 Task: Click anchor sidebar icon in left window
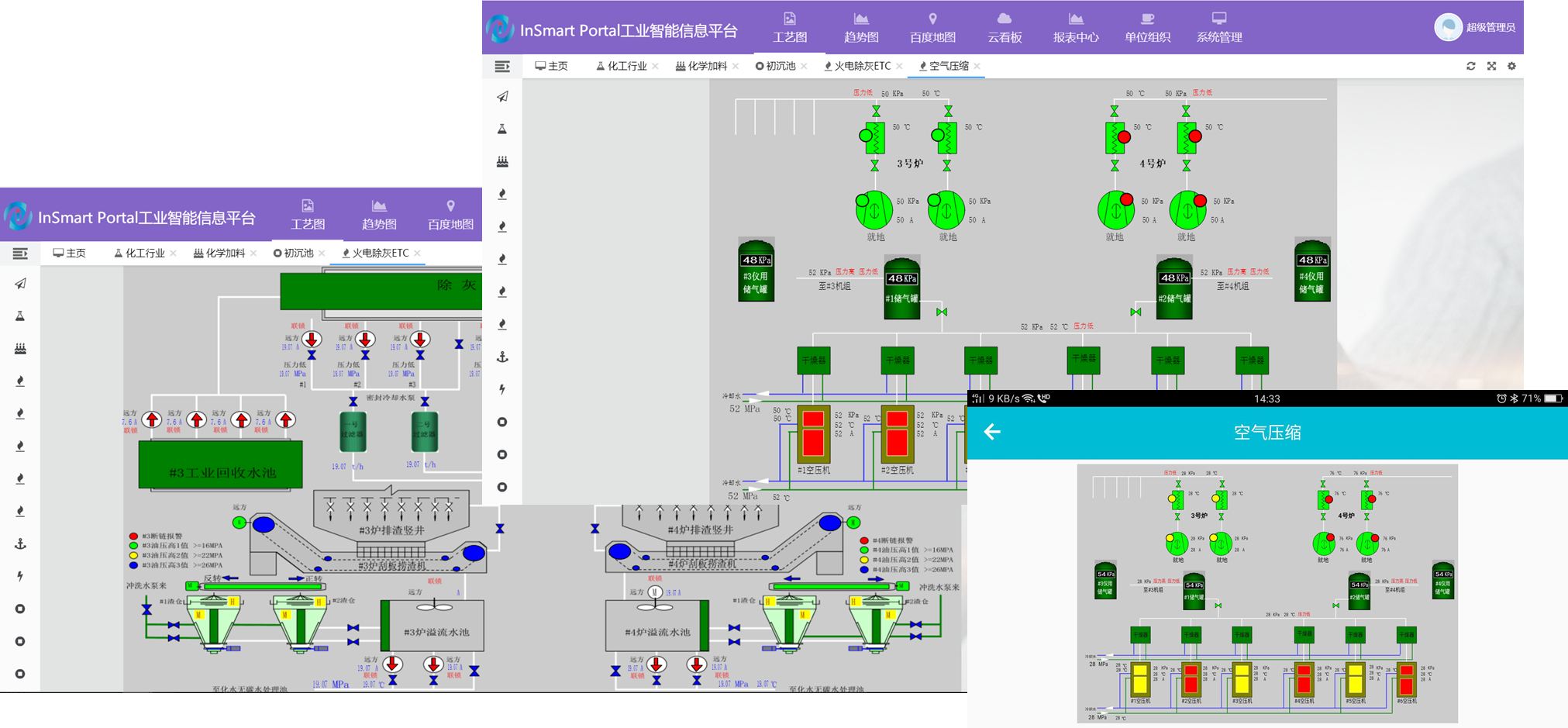[20, 544]
